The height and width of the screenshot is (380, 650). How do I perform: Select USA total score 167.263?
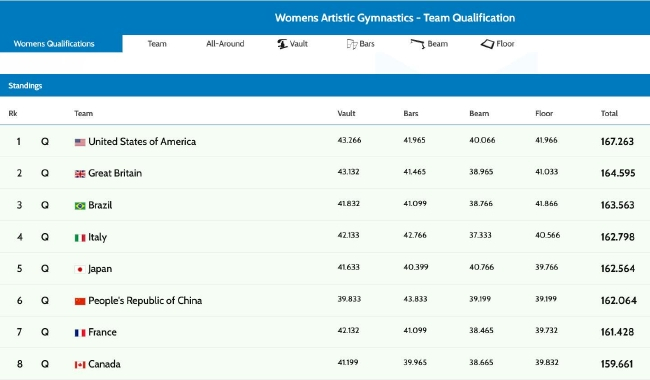coord(617,142)
